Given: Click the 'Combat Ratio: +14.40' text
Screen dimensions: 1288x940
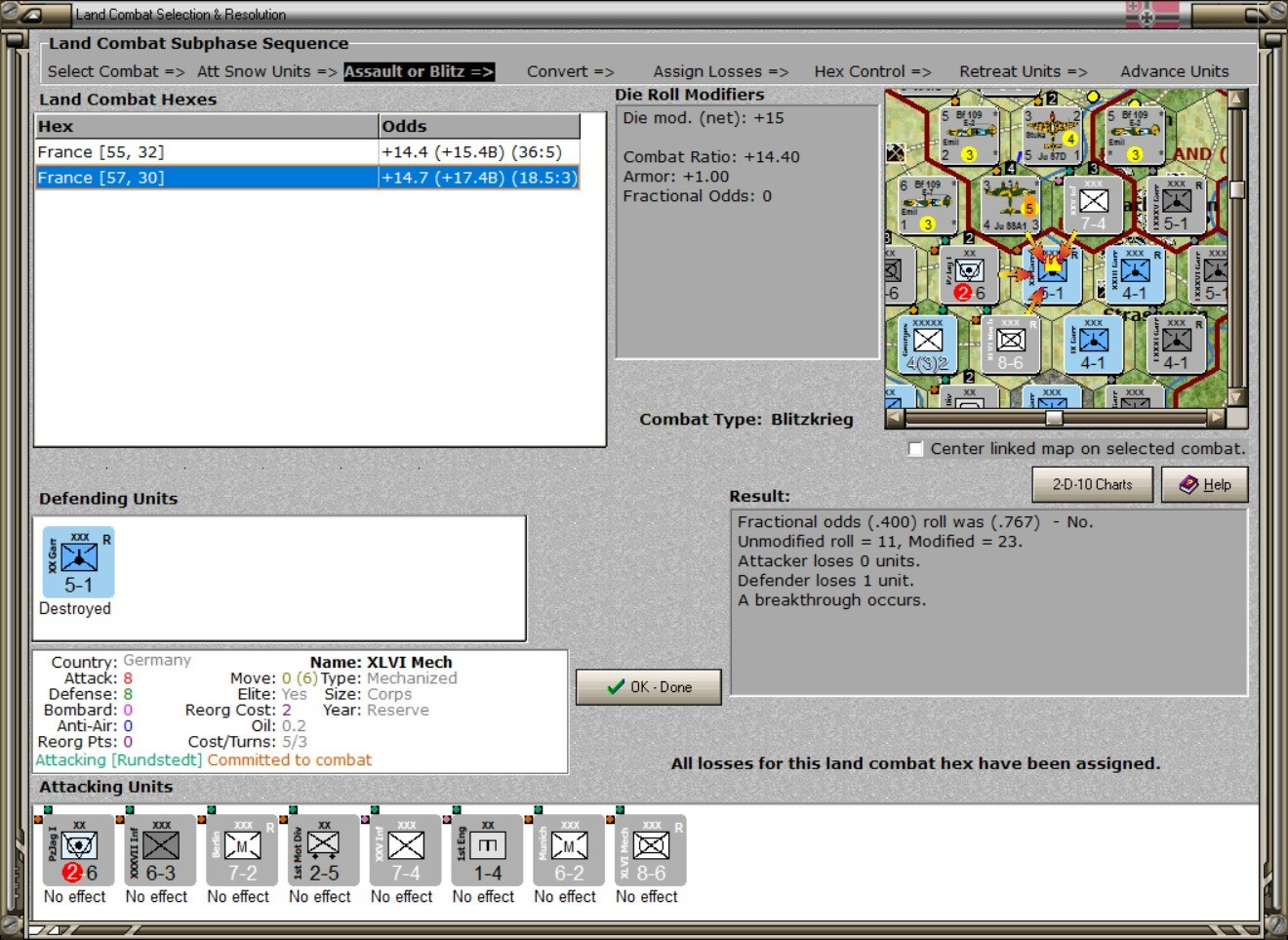Looking at the screenshot, I should point(711,157).
